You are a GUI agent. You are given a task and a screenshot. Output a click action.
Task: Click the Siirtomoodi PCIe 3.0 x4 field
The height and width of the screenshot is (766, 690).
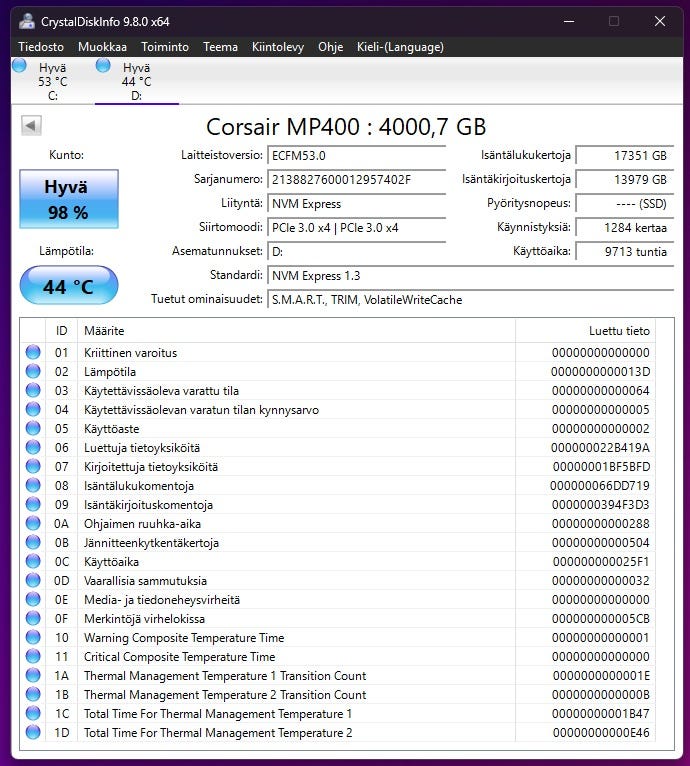pos(356,228)
